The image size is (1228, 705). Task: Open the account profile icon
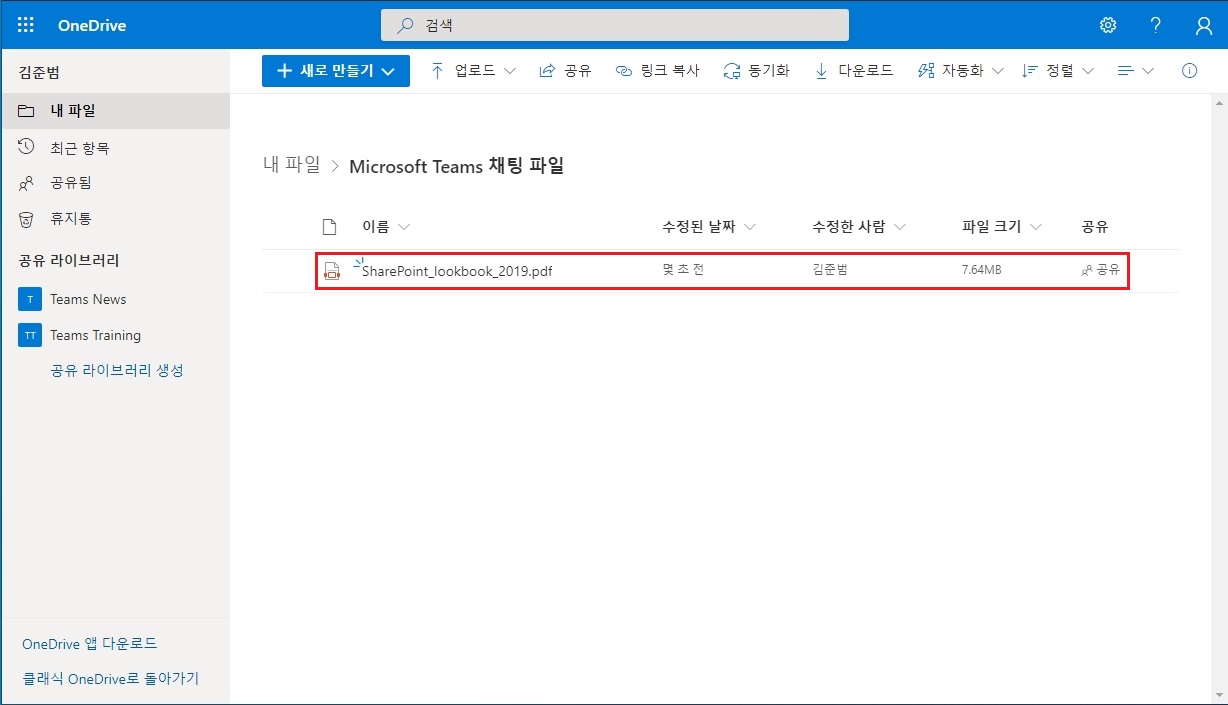pyautogui.click(x=1204, y=25)
